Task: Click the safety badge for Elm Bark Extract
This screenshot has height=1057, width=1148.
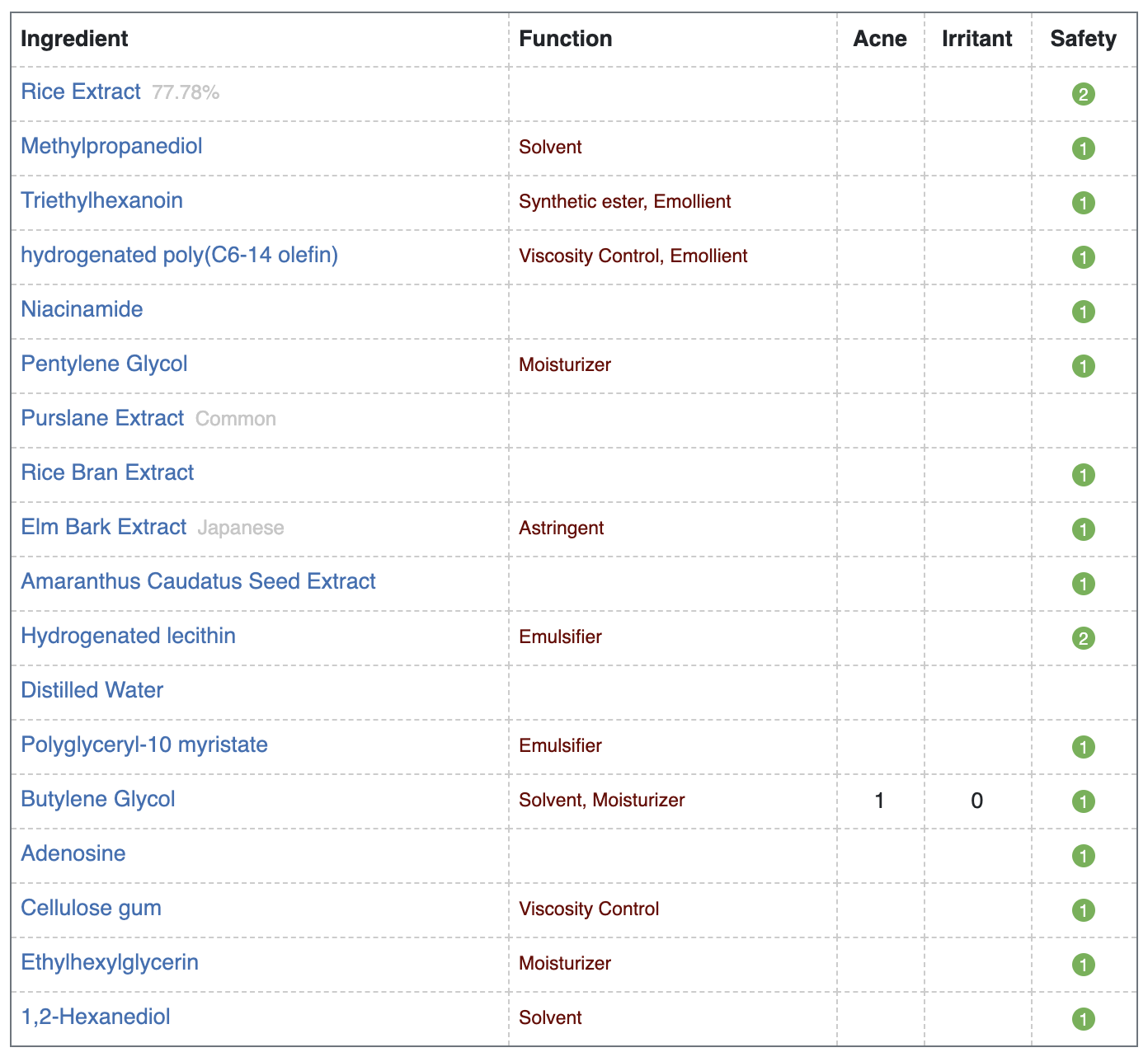Action: [1083, 529]
